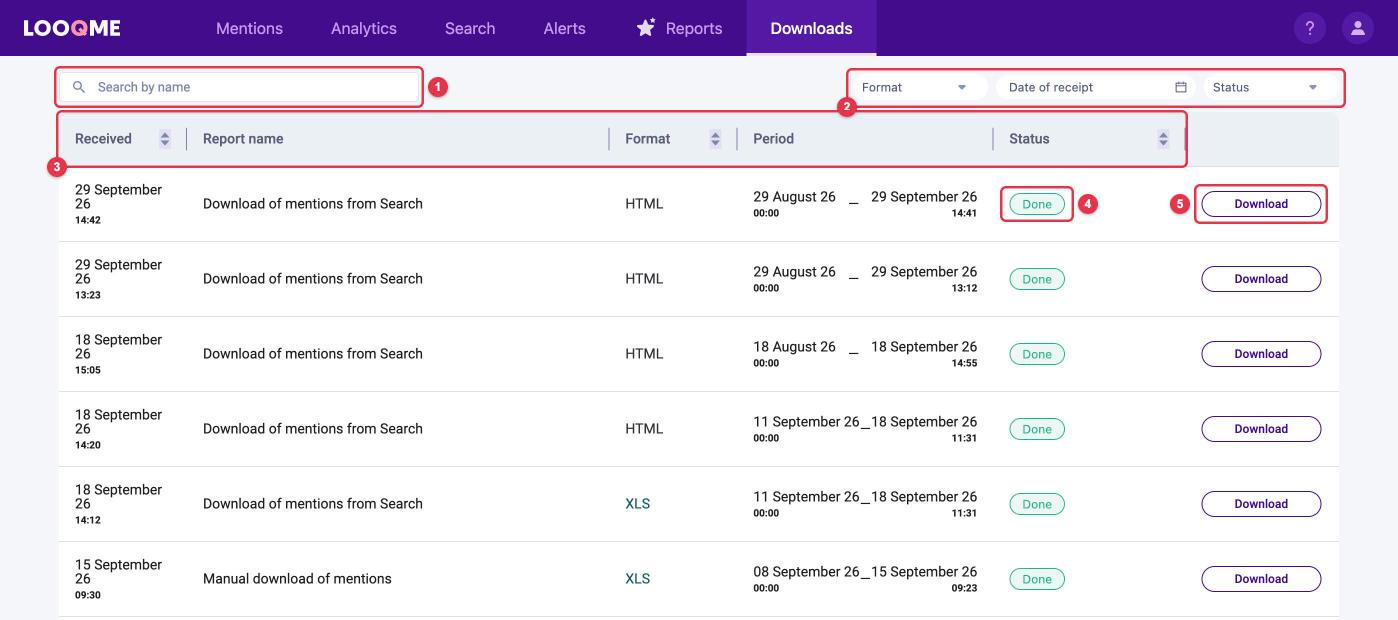Image resolution: width=1398 pixels, height=620 pixels.
Task: Open the Format filter dropdown
Action: click(918, 87)
